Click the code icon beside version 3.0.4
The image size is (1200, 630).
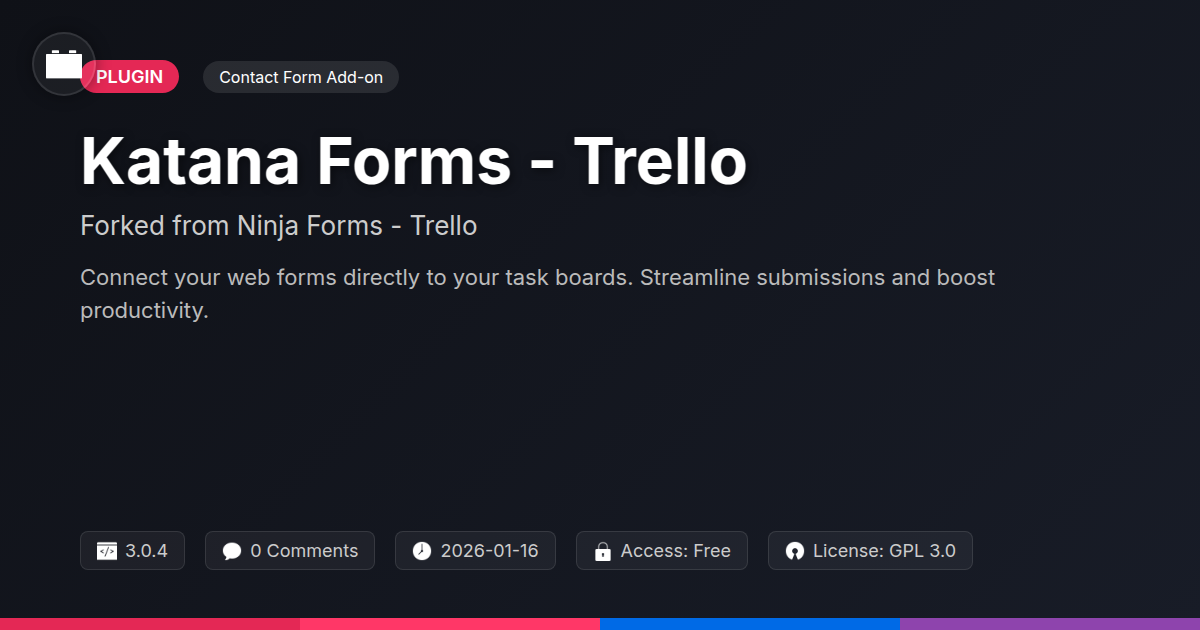pyautogui.click(x=107, y=551)
